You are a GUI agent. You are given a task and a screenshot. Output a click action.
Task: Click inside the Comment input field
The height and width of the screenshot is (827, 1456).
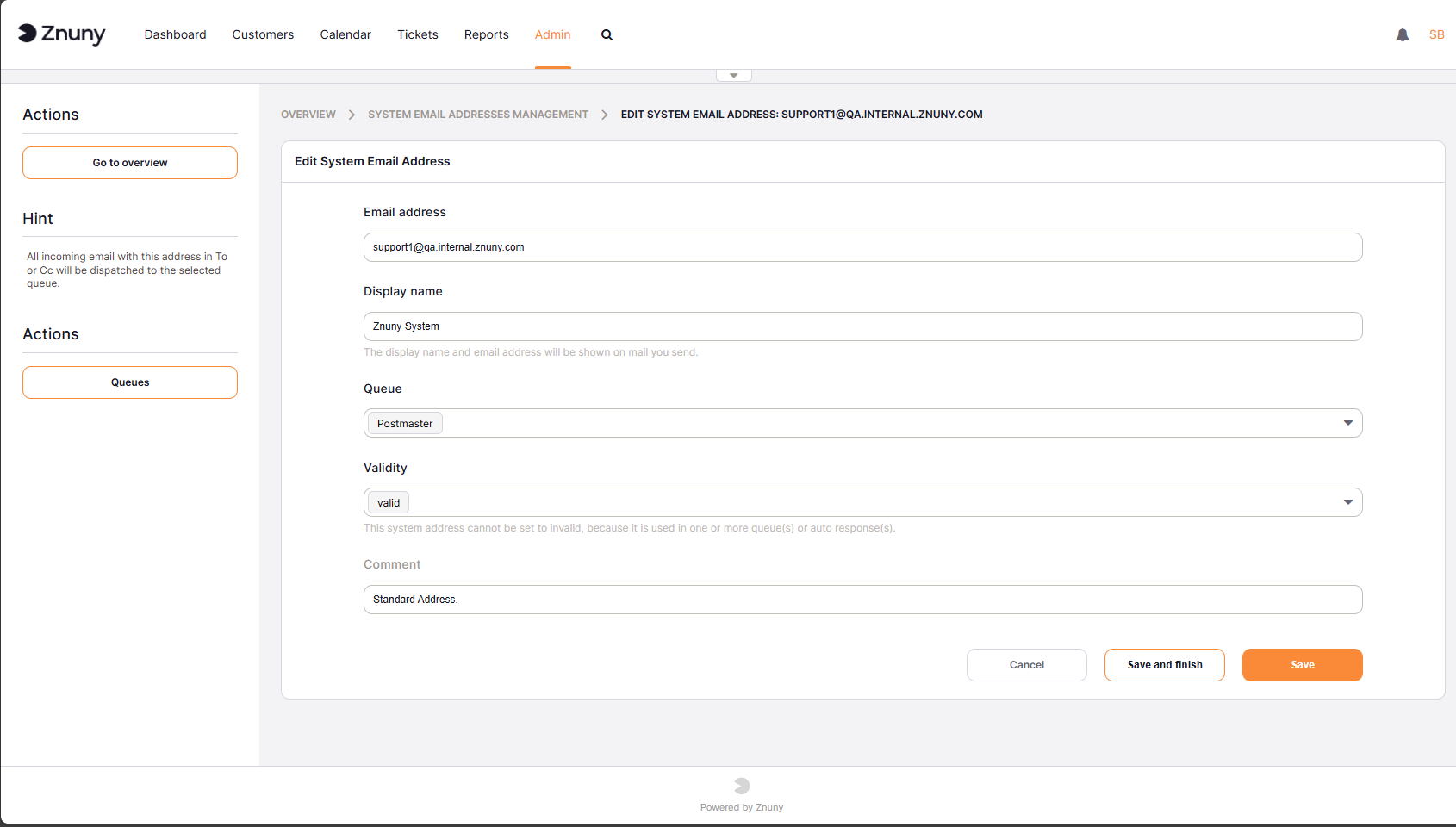[x=862, y=599]
